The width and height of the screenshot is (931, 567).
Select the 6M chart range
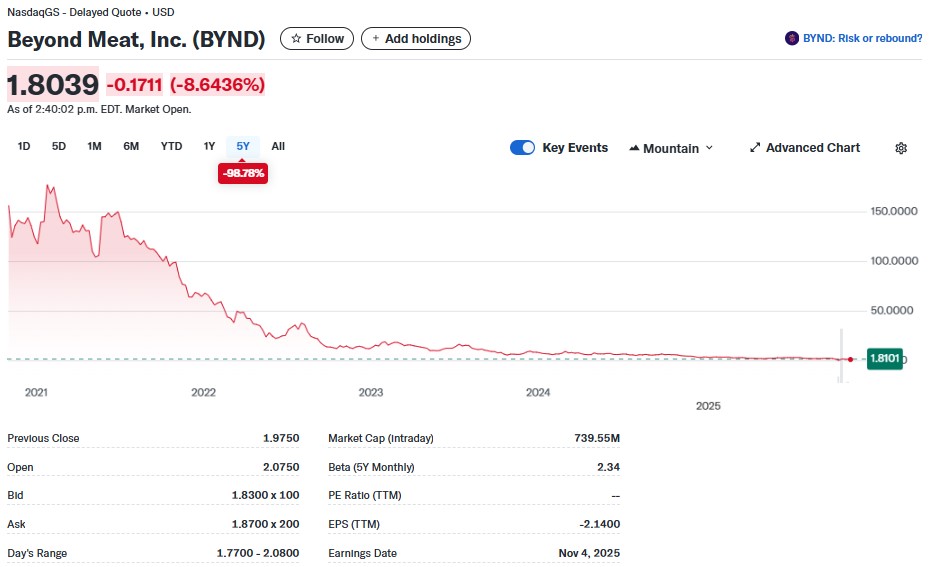(131, 146)
